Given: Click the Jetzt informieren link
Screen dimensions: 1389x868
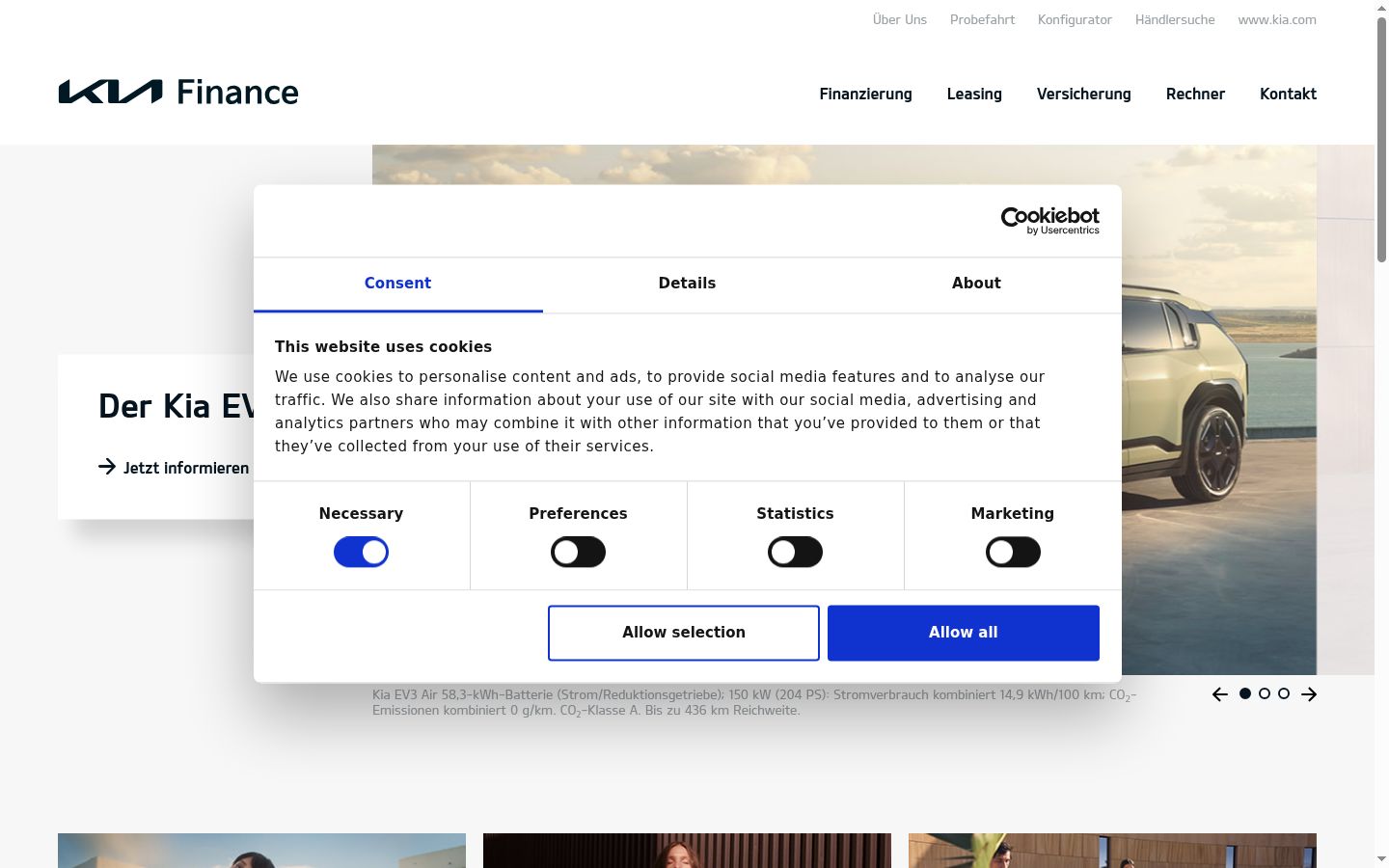Looking at the screenshot, I should click(x=174, y=468).
